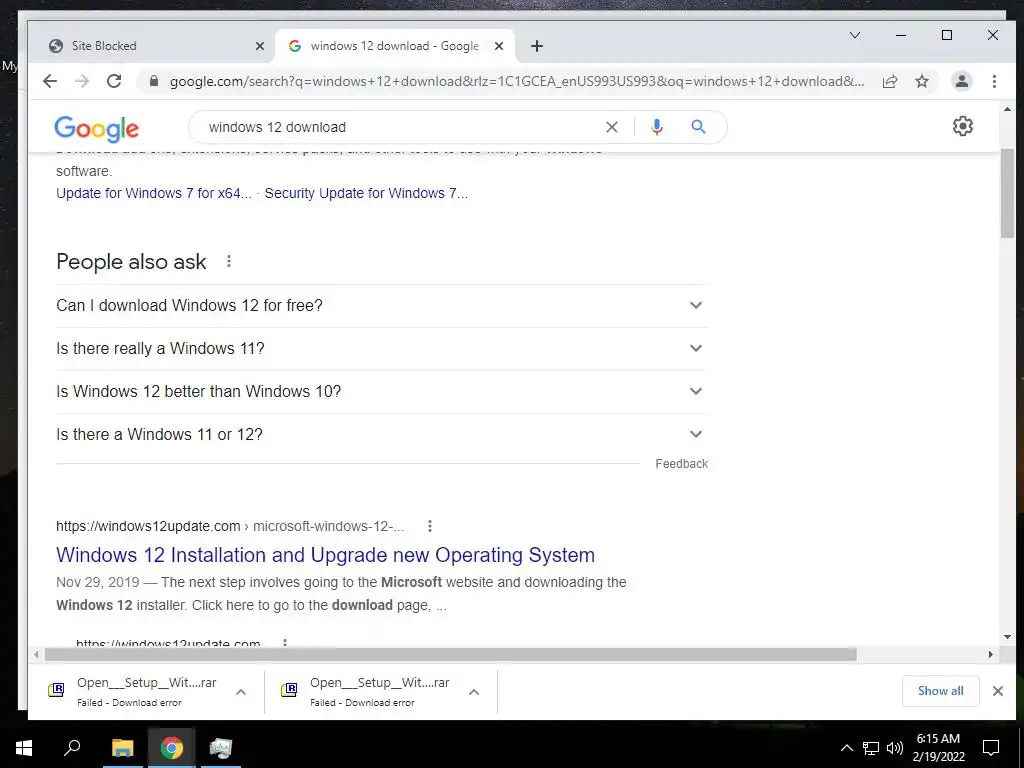Open Windows Start menu
Viewport: 1024px width, 768px height.
tap(24, 748)
